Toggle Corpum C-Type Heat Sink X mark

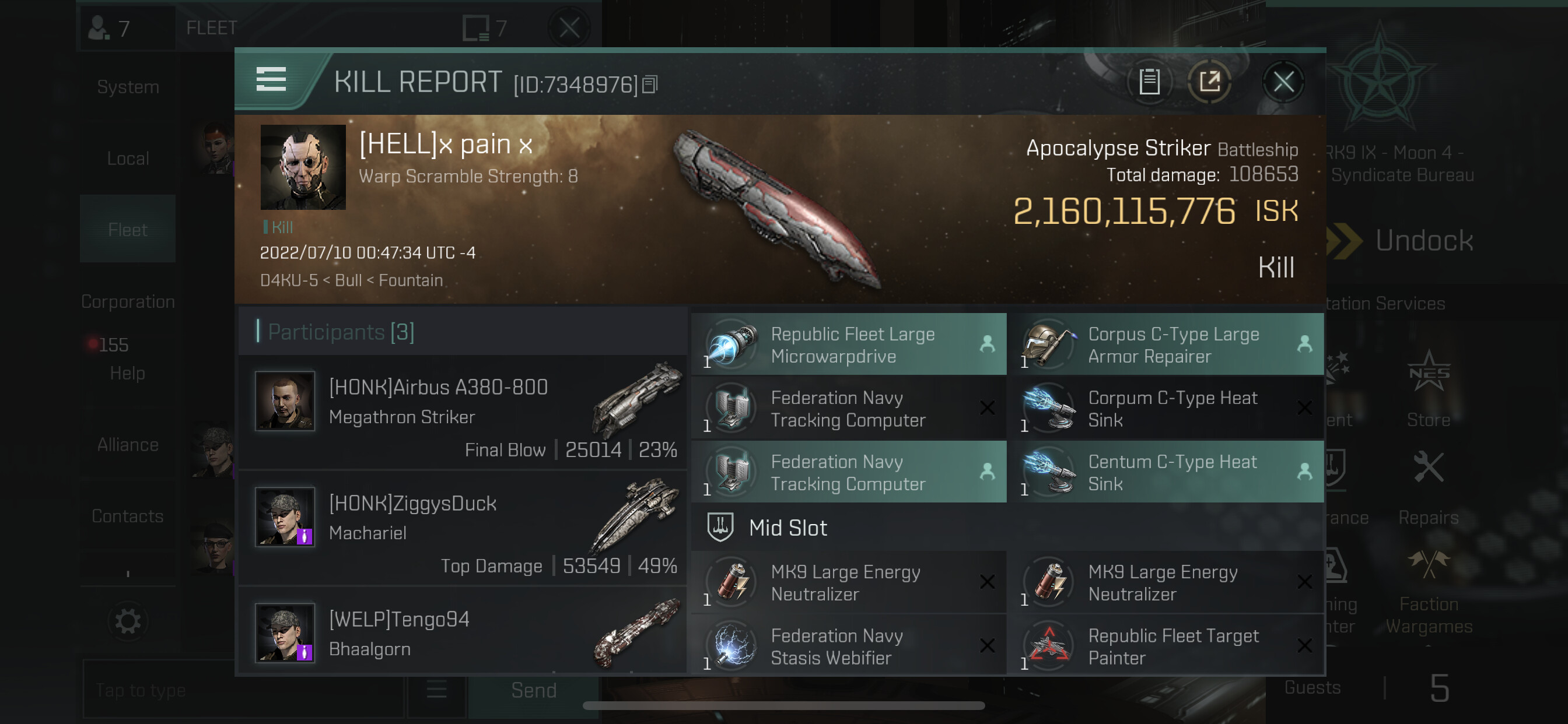tap(1304, 407)
